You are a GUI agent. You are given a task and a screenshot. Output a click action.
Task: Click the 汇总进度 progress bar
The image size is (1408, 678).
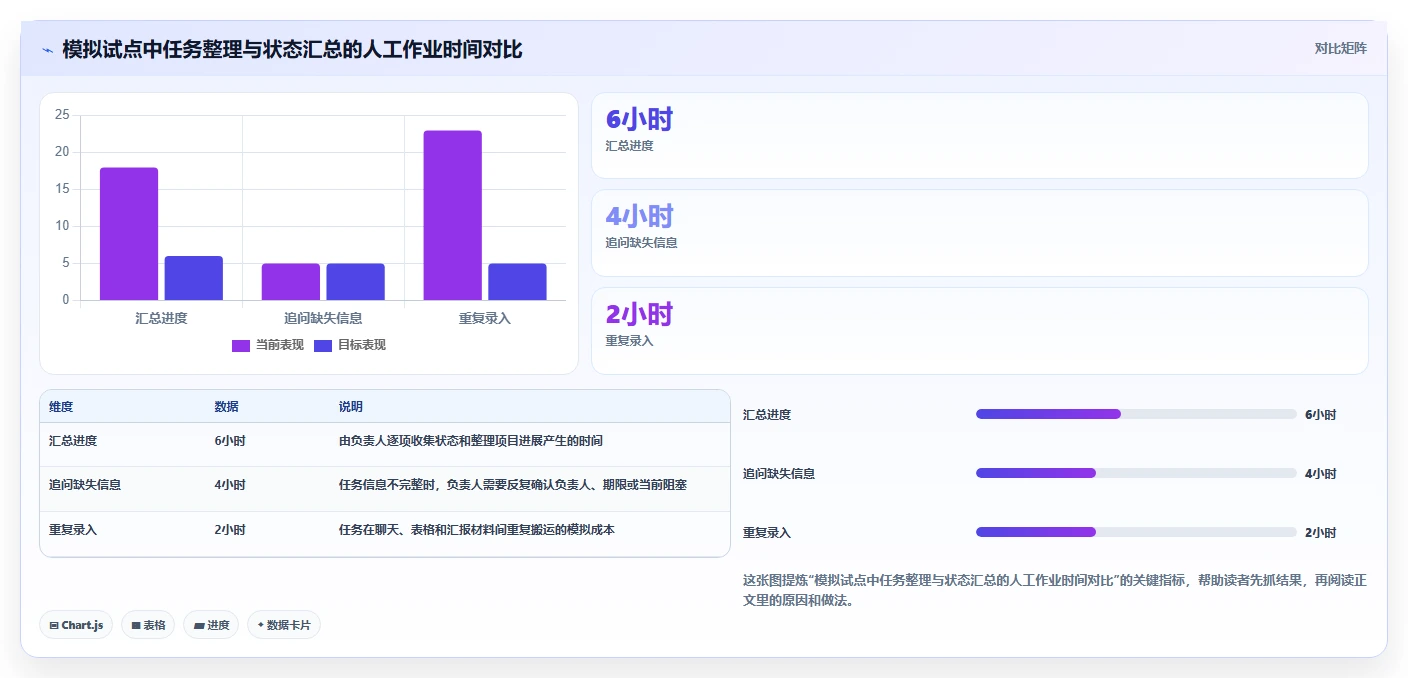point(1136,414)
